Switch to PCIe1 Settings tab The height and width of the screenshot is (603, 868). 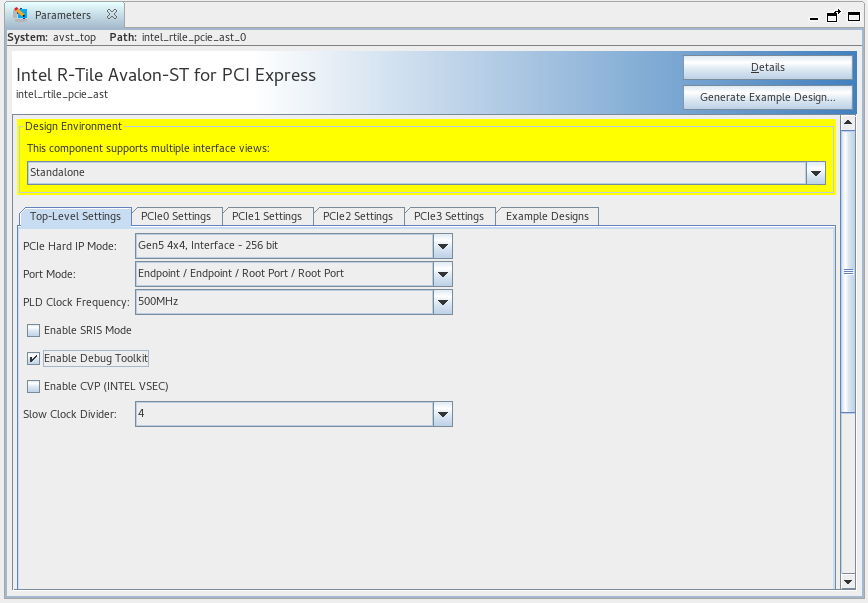click(x=267, y=217)
